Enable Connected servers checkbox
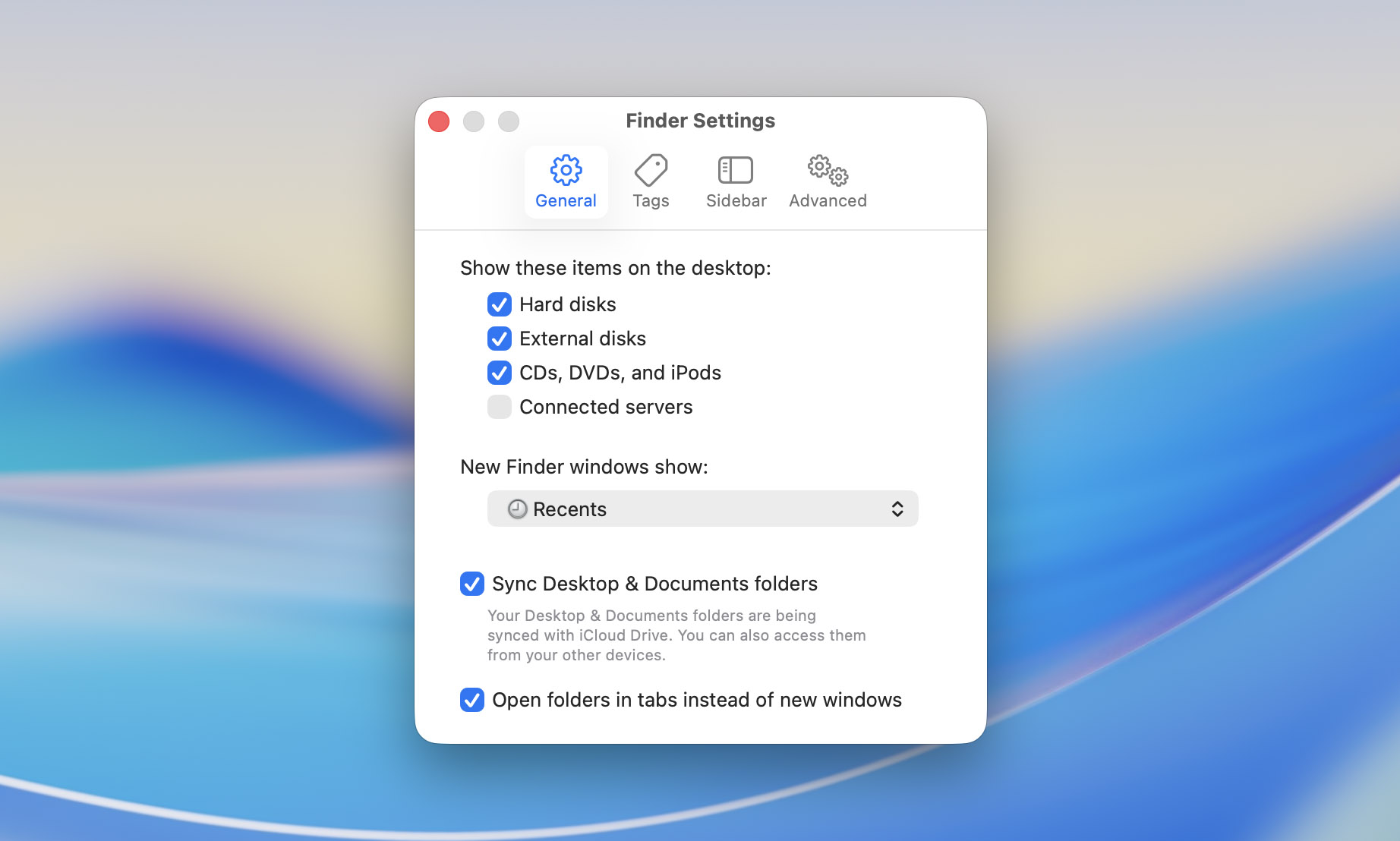Viewport: 1400px width, 841px height. pyautogui.click(x=500, y=407)
